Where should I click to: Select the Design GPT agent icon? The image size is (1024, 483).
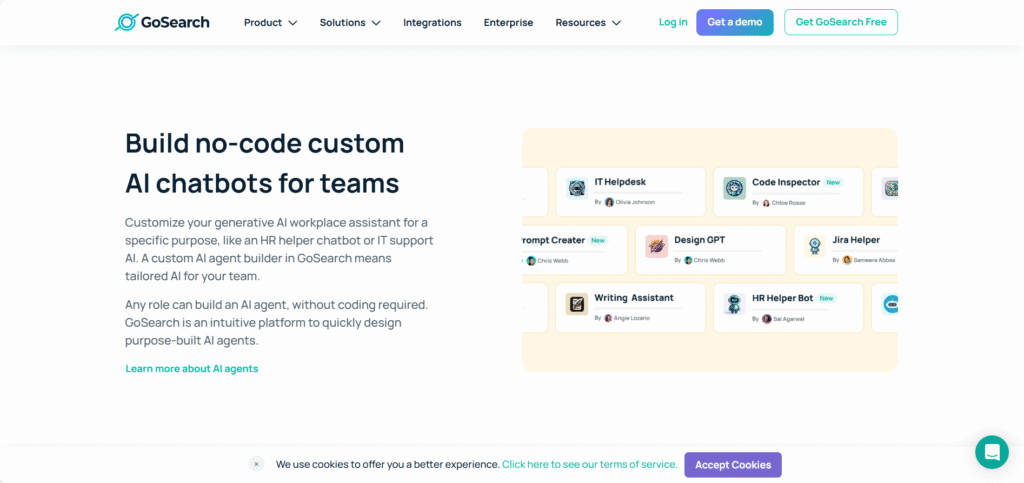click(656, 246)
